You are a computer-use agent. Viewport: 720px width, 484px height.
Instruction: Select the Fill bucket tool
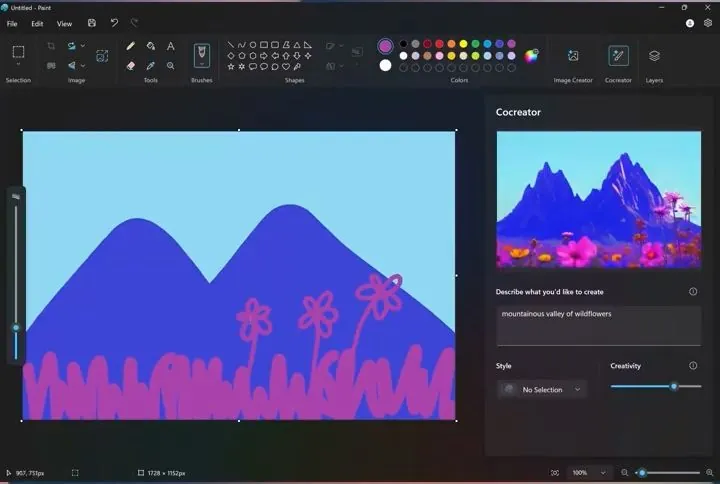(x=151, y=46)
